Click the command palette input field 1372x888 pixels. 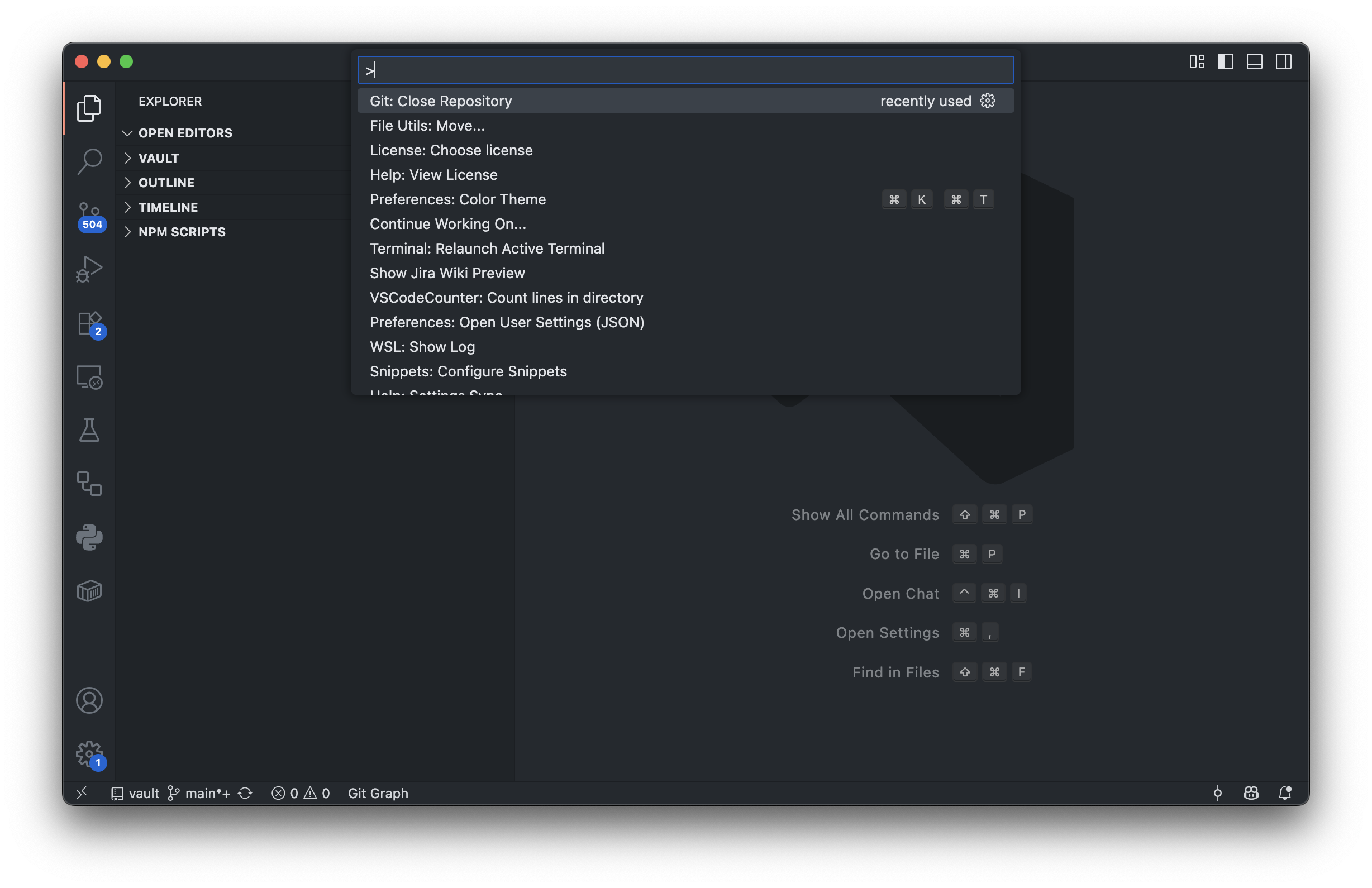tap(685, 70)
